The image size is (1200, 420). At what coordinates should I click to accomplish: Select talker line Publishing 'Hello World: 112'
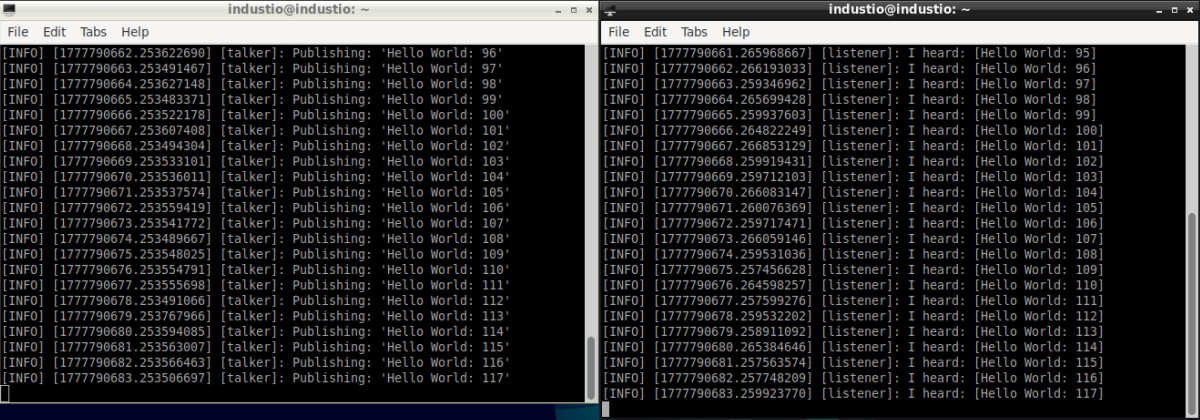(x=256, y=300)
